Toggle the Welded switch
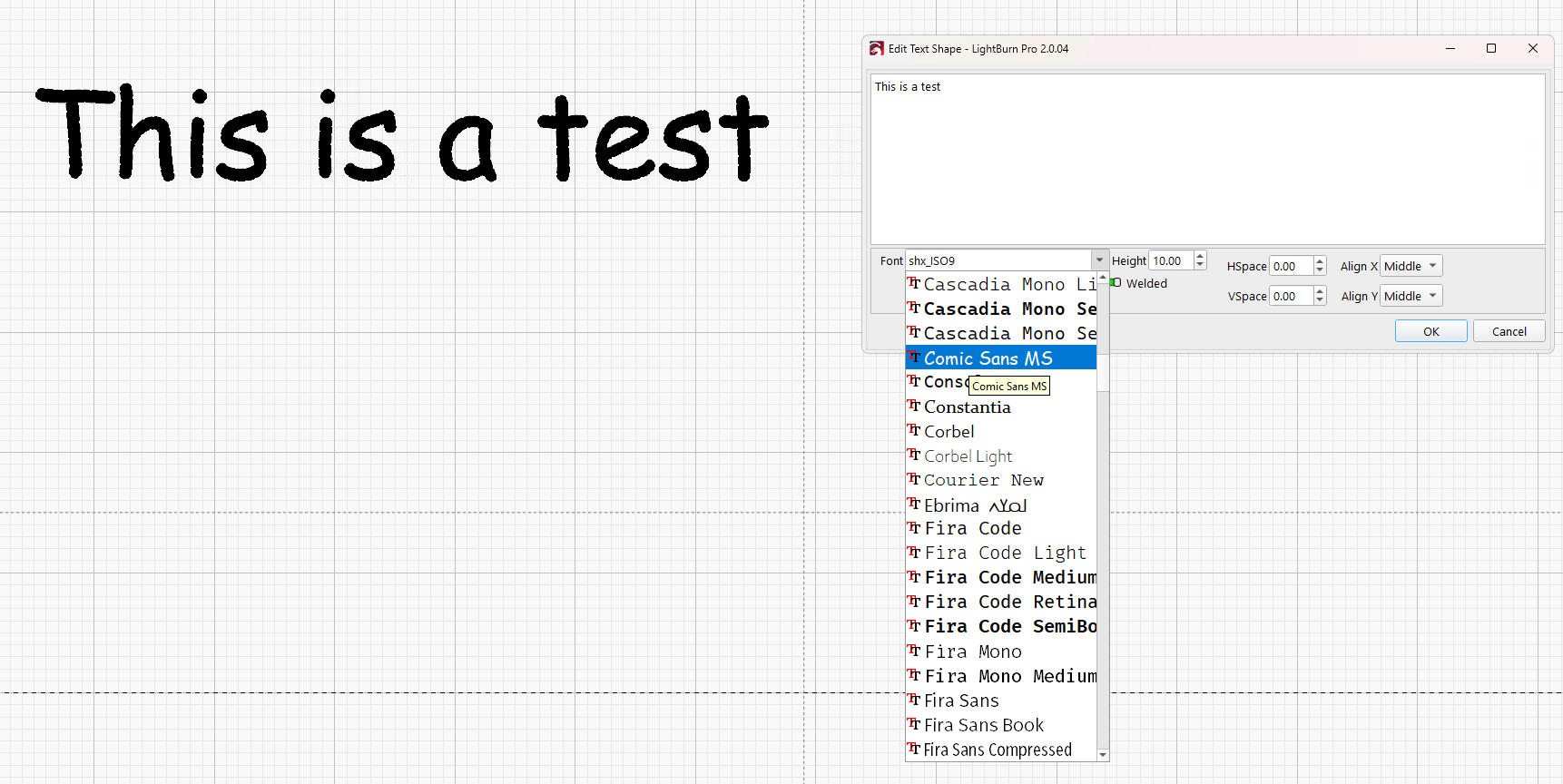 pos(1116,283)
